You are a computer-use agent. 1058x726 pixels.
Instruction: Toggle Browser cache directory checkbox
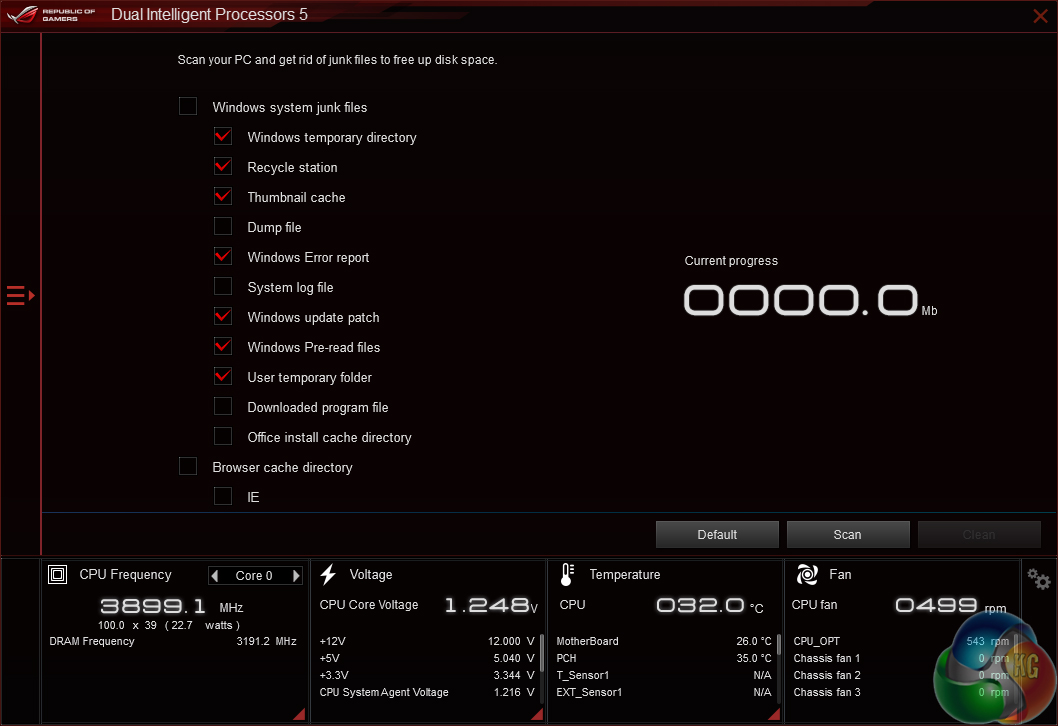pos(188,467)
